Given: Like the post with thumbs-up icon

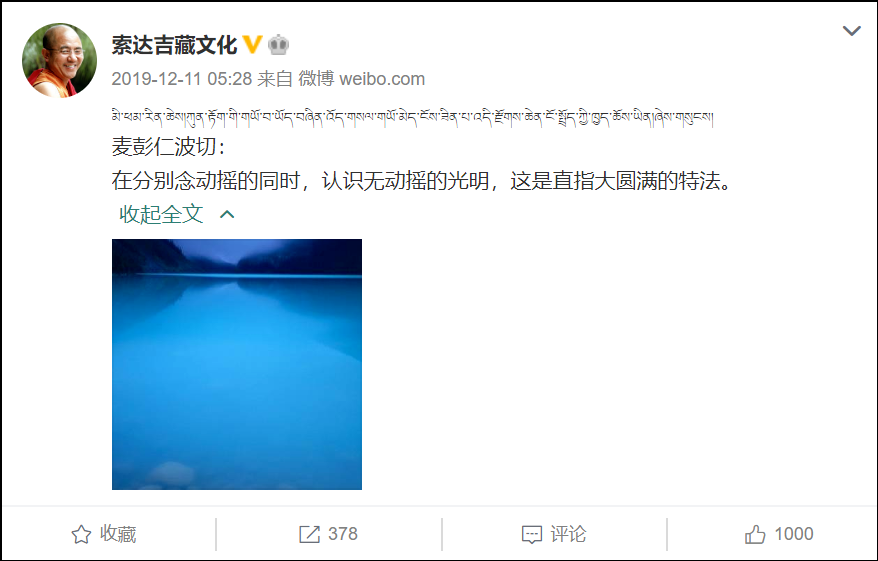Looking at the screenshot, I should (755, 534).
